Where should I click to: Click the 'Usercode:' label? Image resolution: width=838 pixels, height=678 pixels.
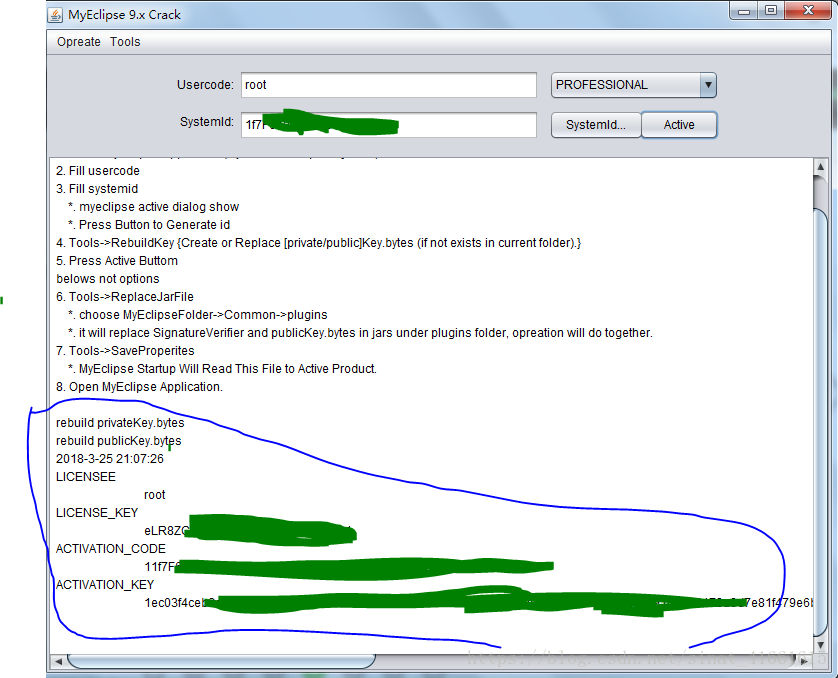coord(205,85)
